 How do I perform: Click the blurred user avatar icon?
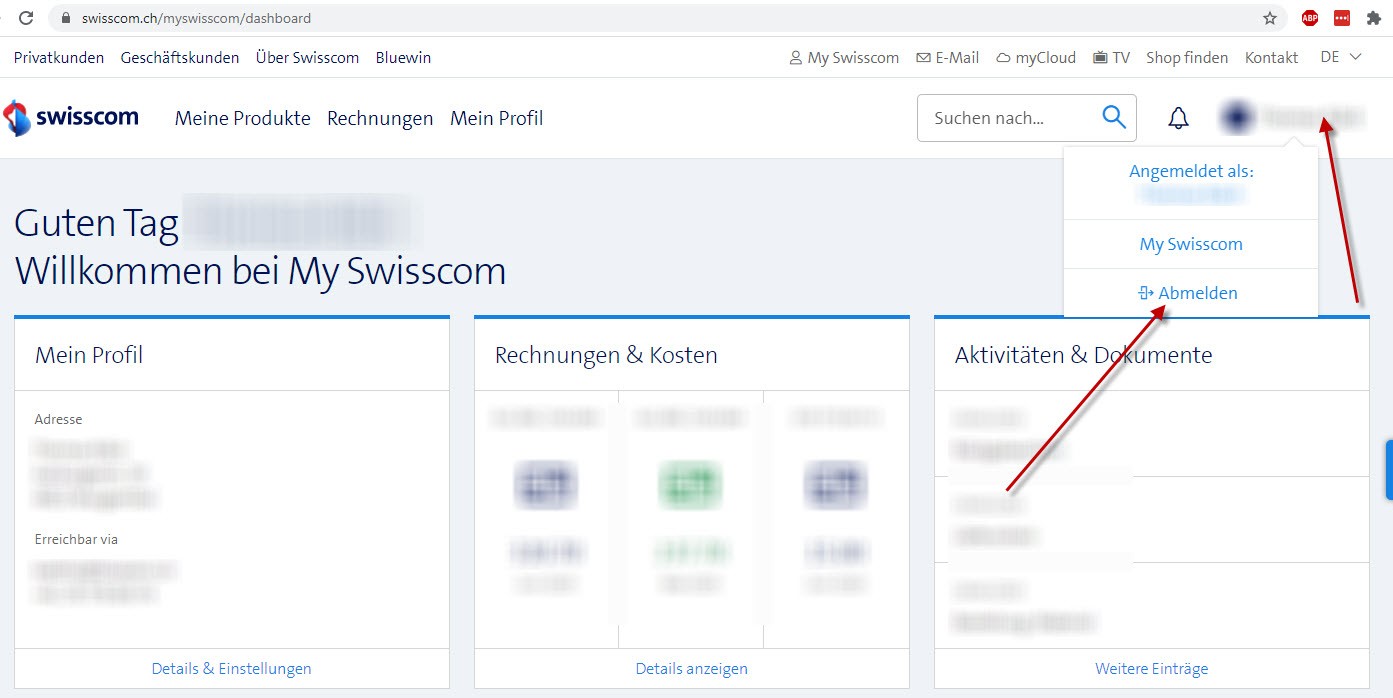(1237, 118)
